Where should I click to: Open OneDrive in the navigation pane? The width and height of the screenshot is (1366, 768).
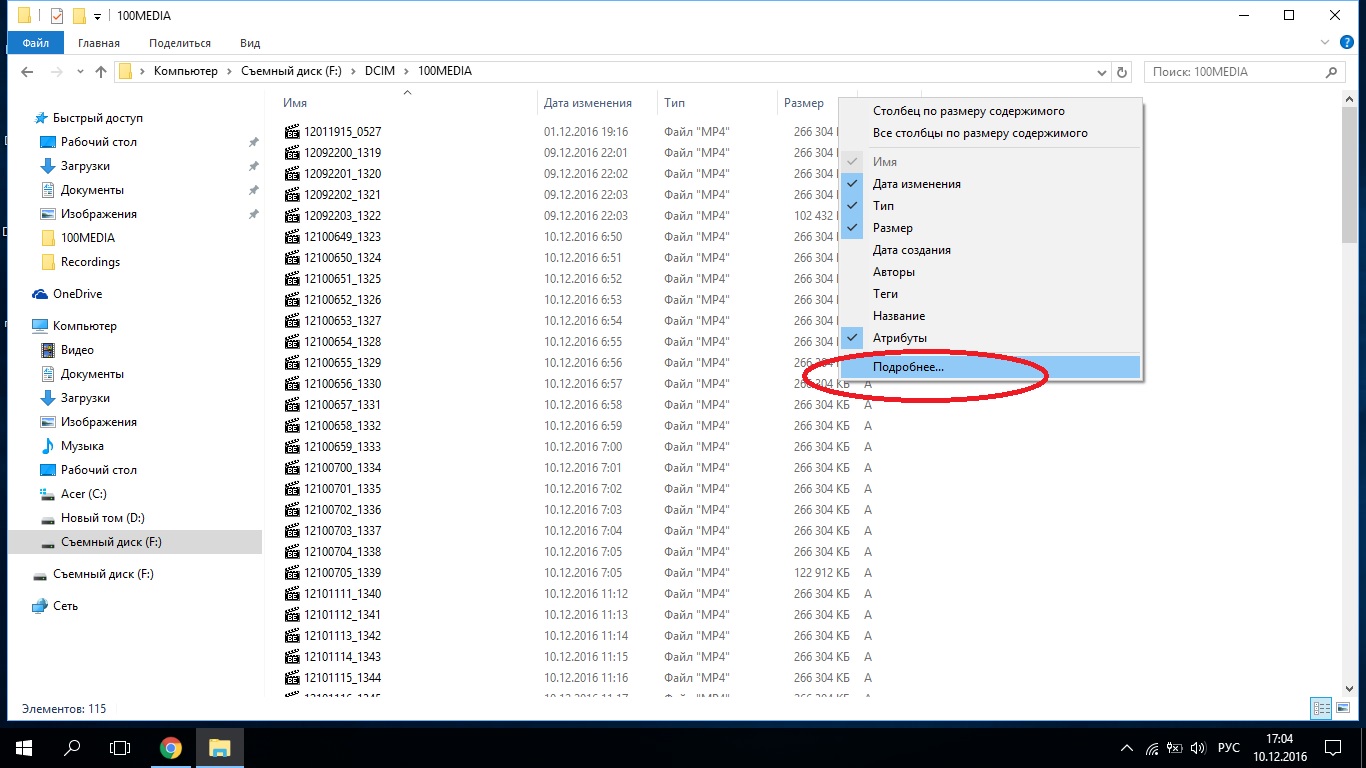[x=77, y=294]
